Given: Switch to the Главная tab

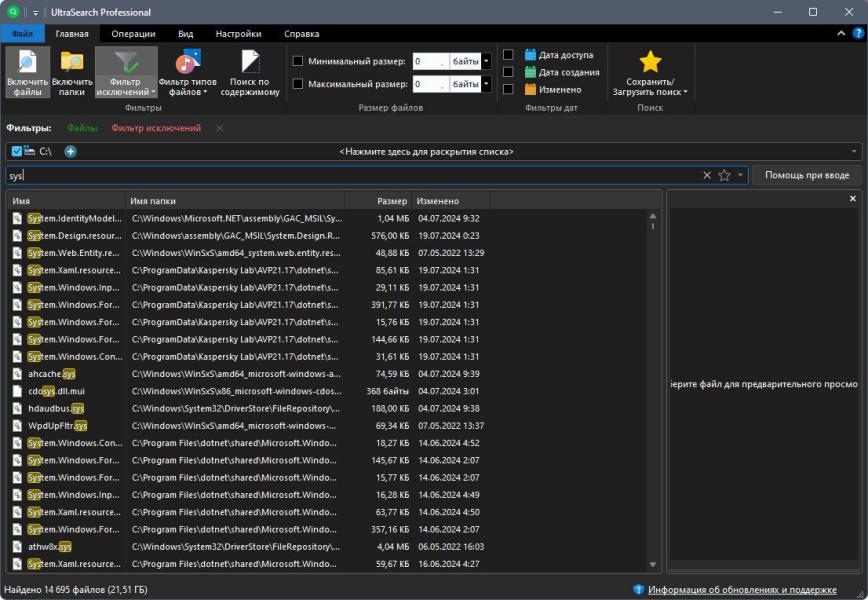Looking at the screenshot, I should (72, 33).
